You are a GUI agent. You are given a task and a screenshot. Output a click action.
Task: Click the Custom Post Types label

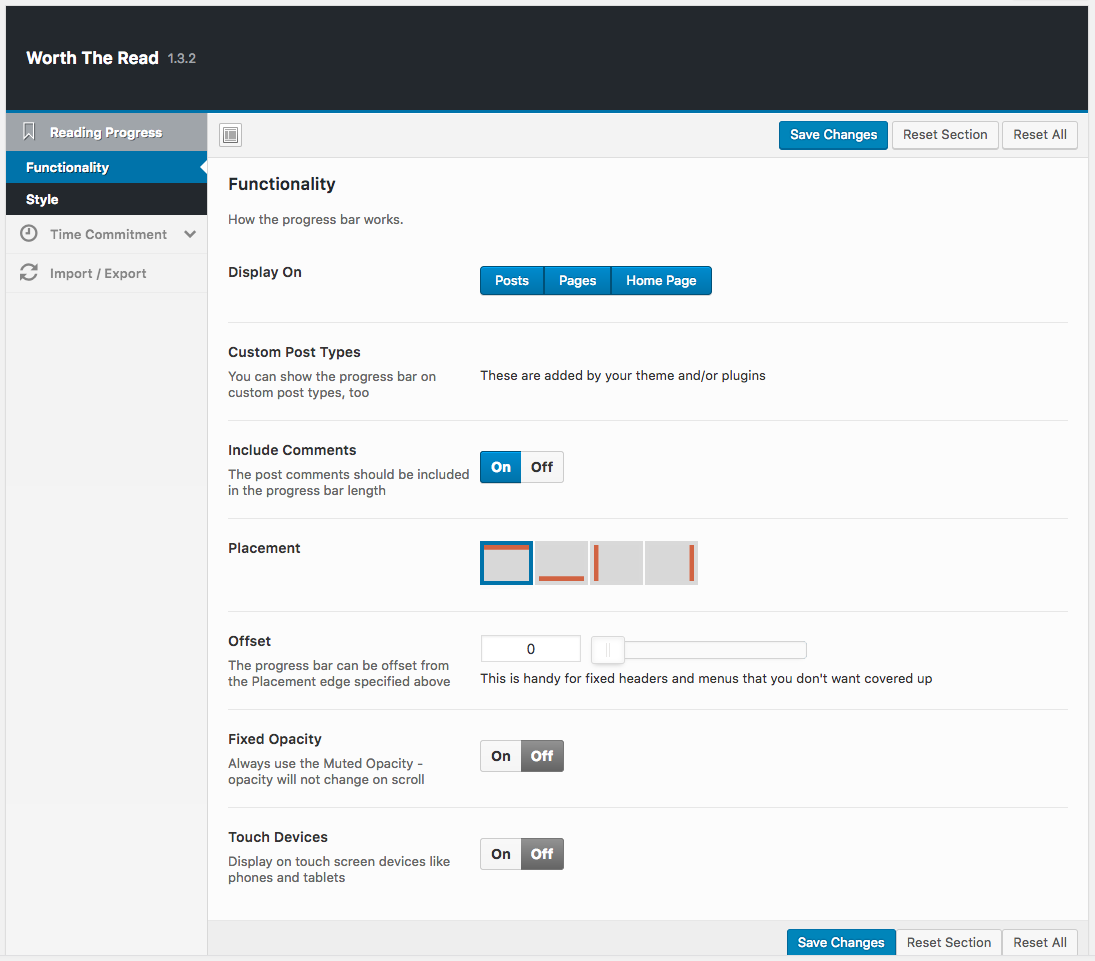(294, 352)
